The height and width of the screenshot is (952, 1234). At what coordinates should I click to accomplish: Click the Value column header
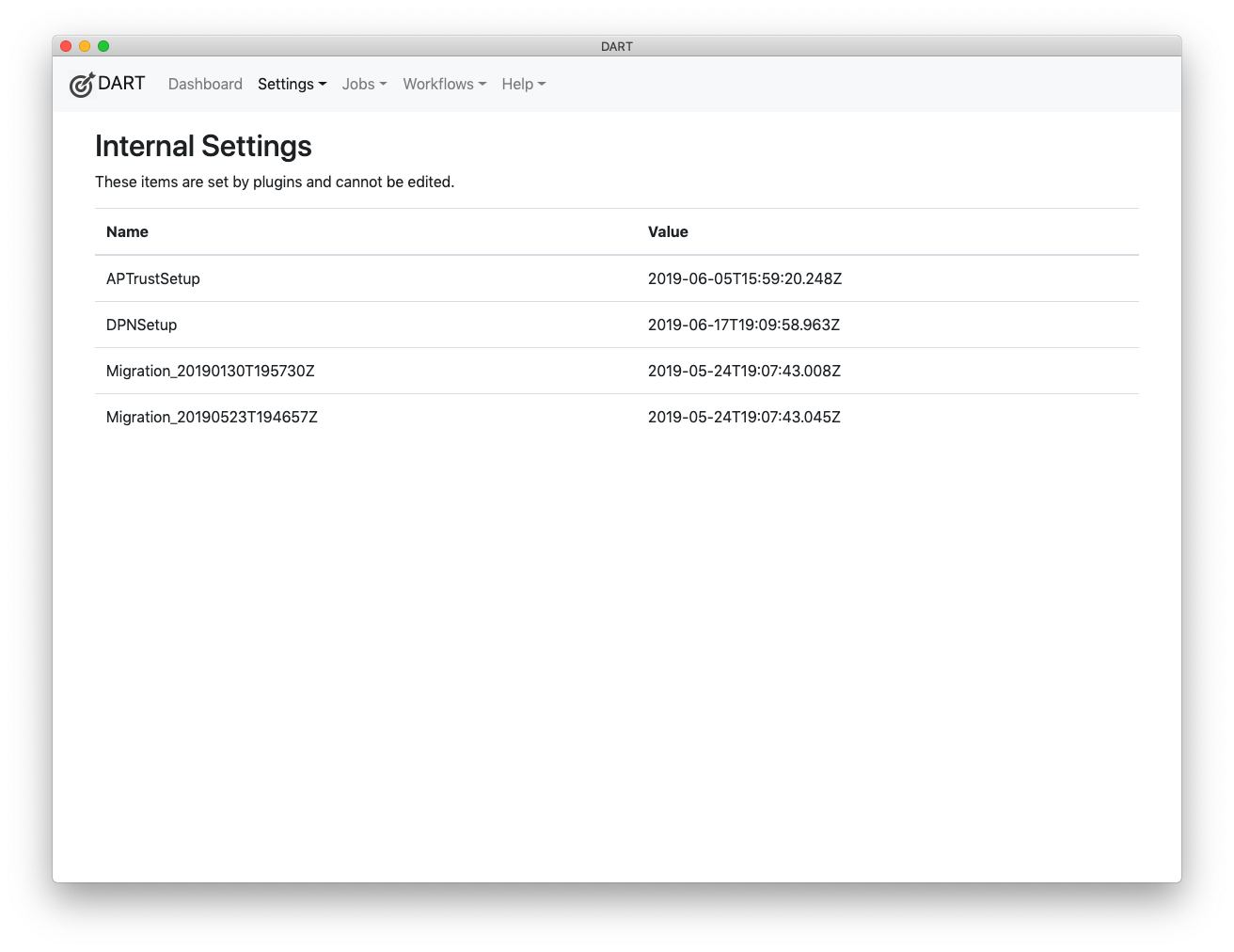click(668, 231)
